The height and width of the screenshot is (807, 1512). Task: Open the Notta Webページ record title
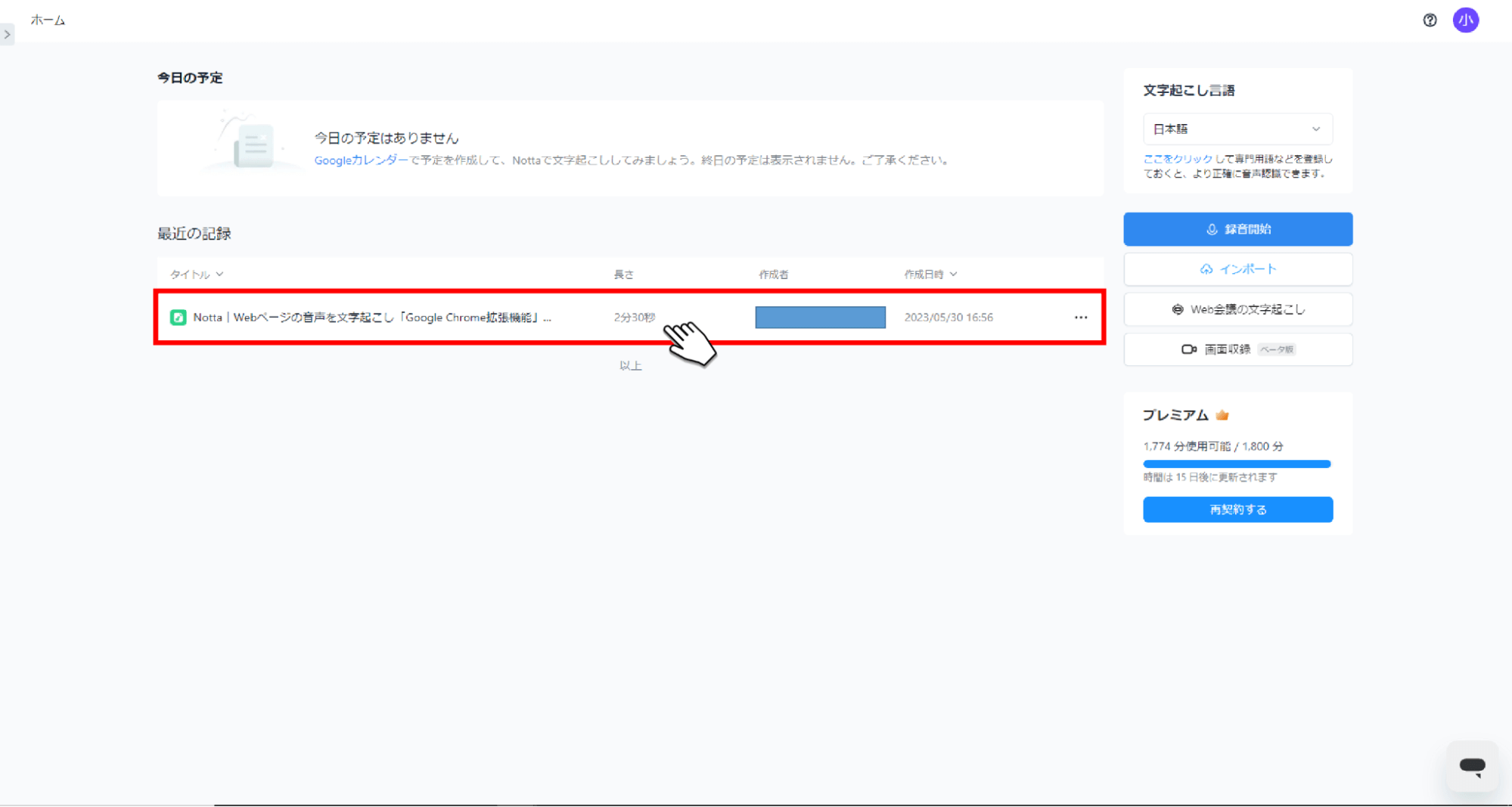[x=372, y=318]
